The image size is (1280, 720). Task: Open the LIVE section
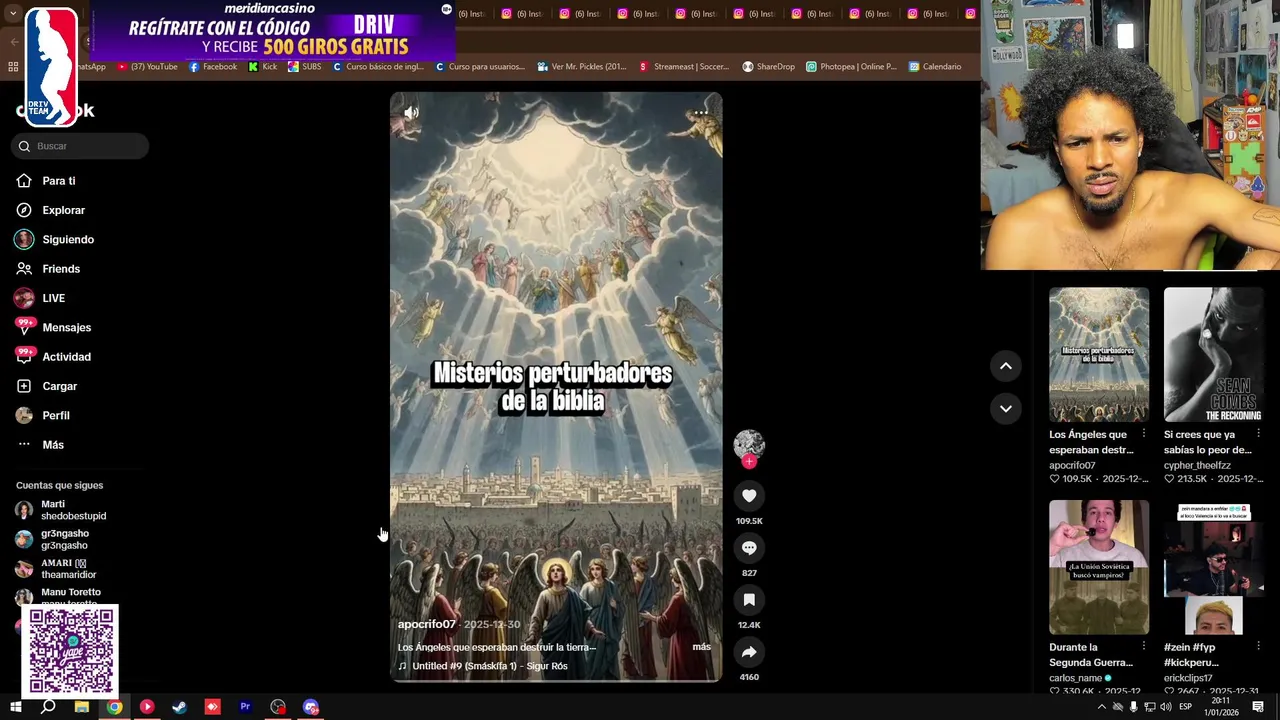pyautogui.click(x=53, y=298)
